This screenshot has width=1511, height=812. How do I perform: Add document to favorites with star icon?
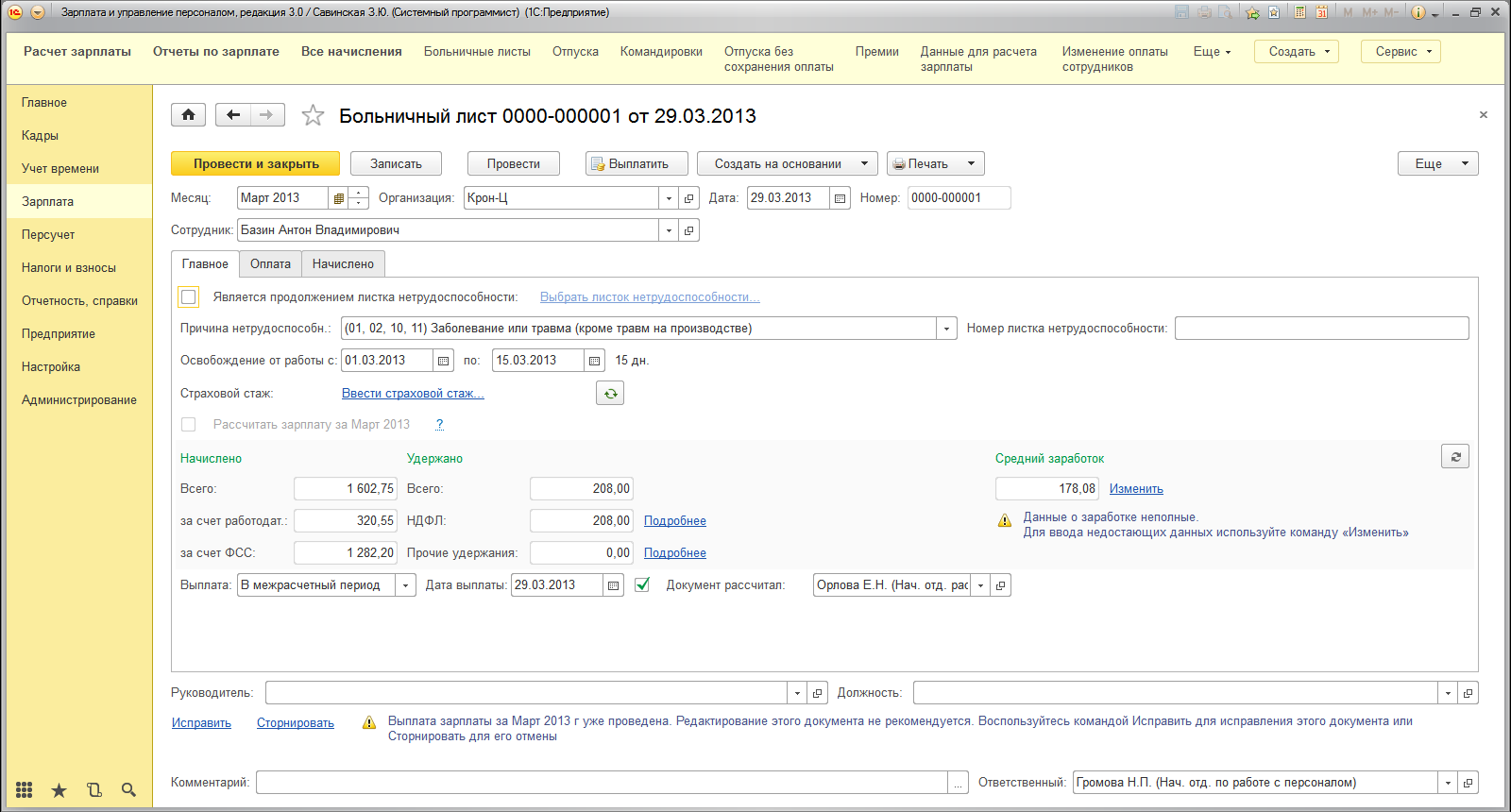313,115
